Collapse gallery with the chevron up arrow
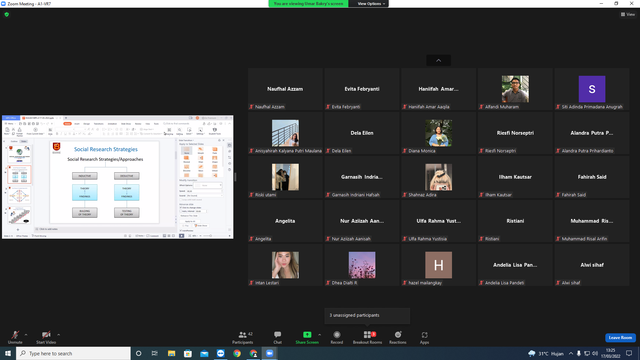Image resolution: width=640 pixels, height=360 pixels. click(438, 60)
